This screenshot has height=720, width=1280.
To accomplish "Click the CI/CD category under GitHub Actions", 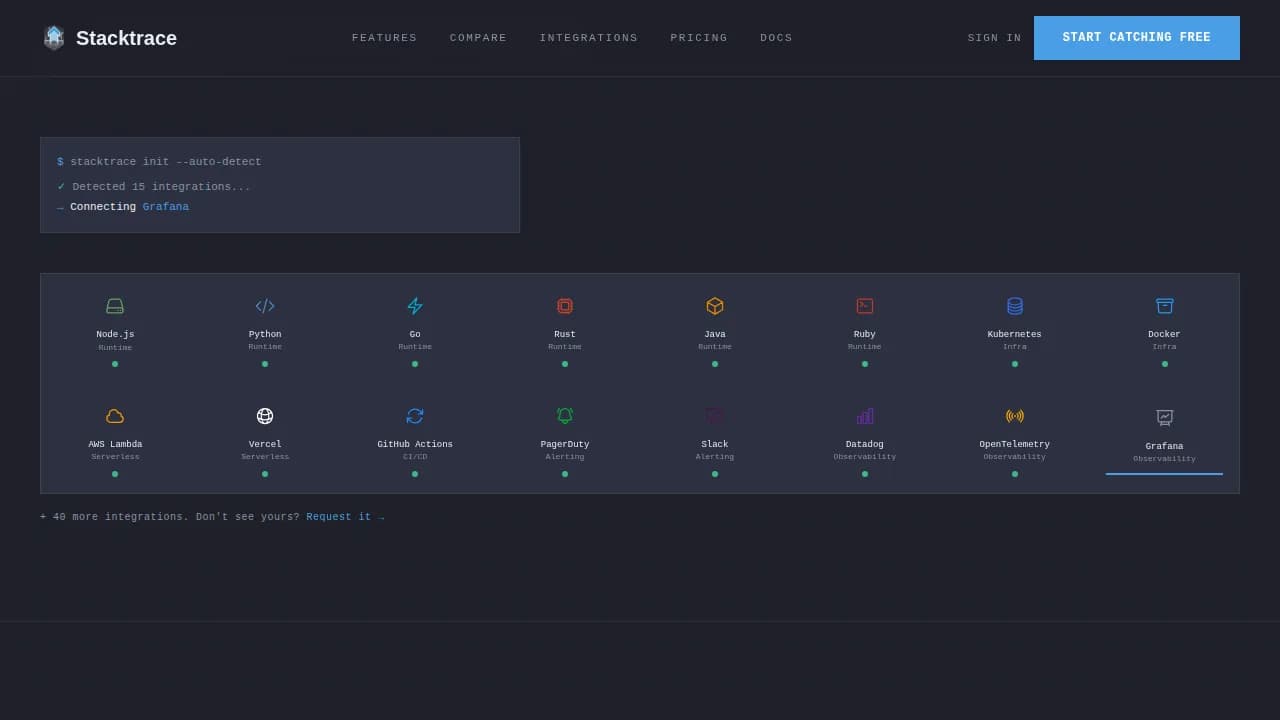I will pyautogui.click(x=415, y=456).
